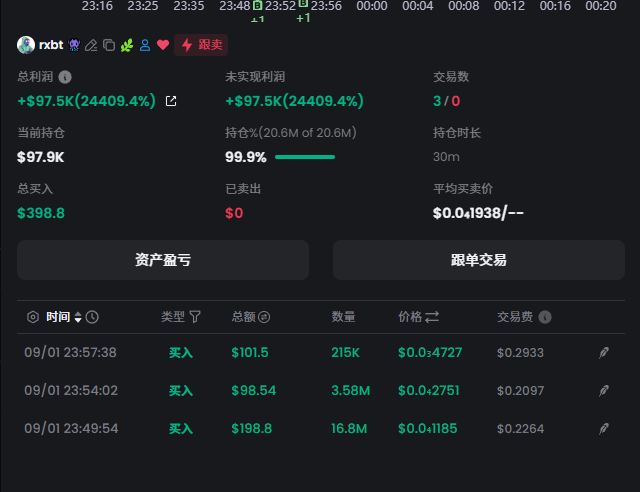Click the 价格 column header label
640x492 pixels.
tap(410, 317)
